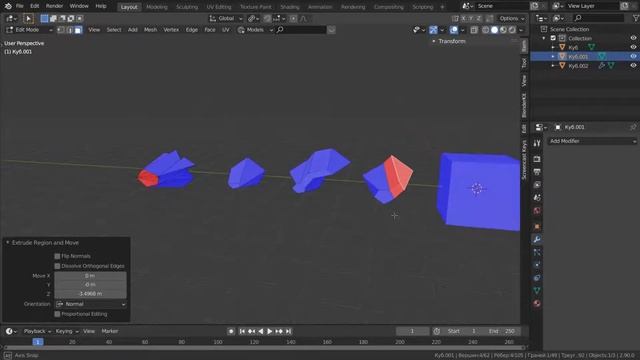Screen dimensions: 640x360
Task: Jump to timeline end frame button
Action: click(x=288, y=331)
